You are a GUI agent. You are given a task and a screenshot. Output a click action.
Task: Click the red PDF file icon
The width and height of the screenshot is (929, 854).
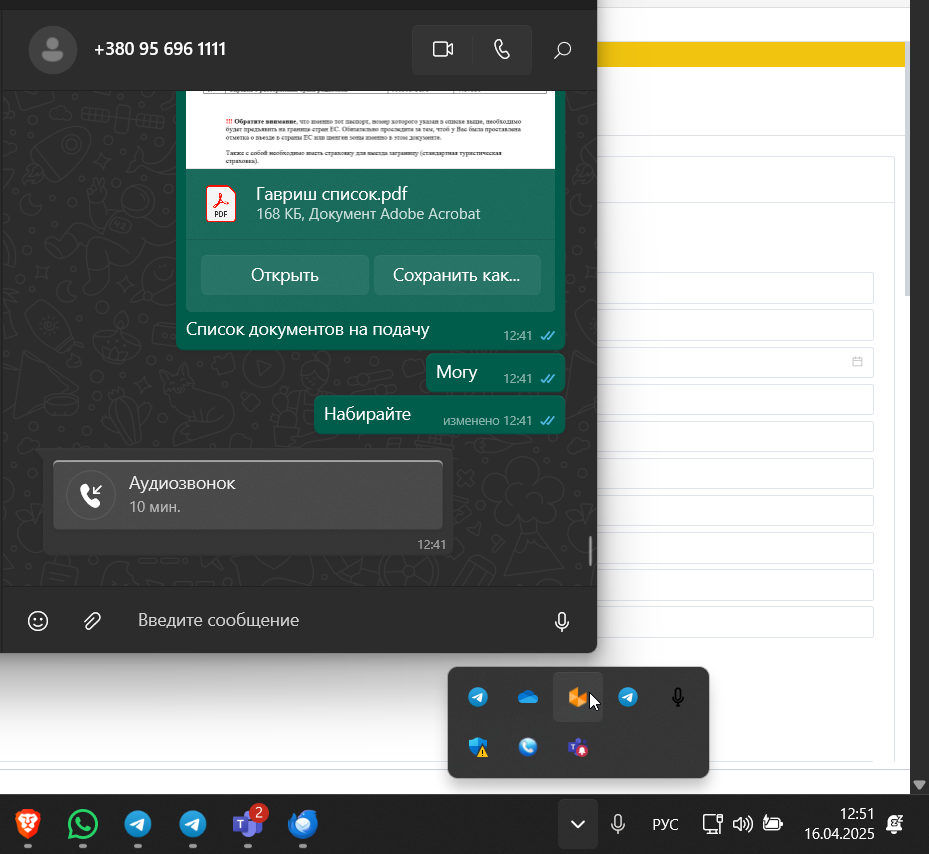[221, 204]
